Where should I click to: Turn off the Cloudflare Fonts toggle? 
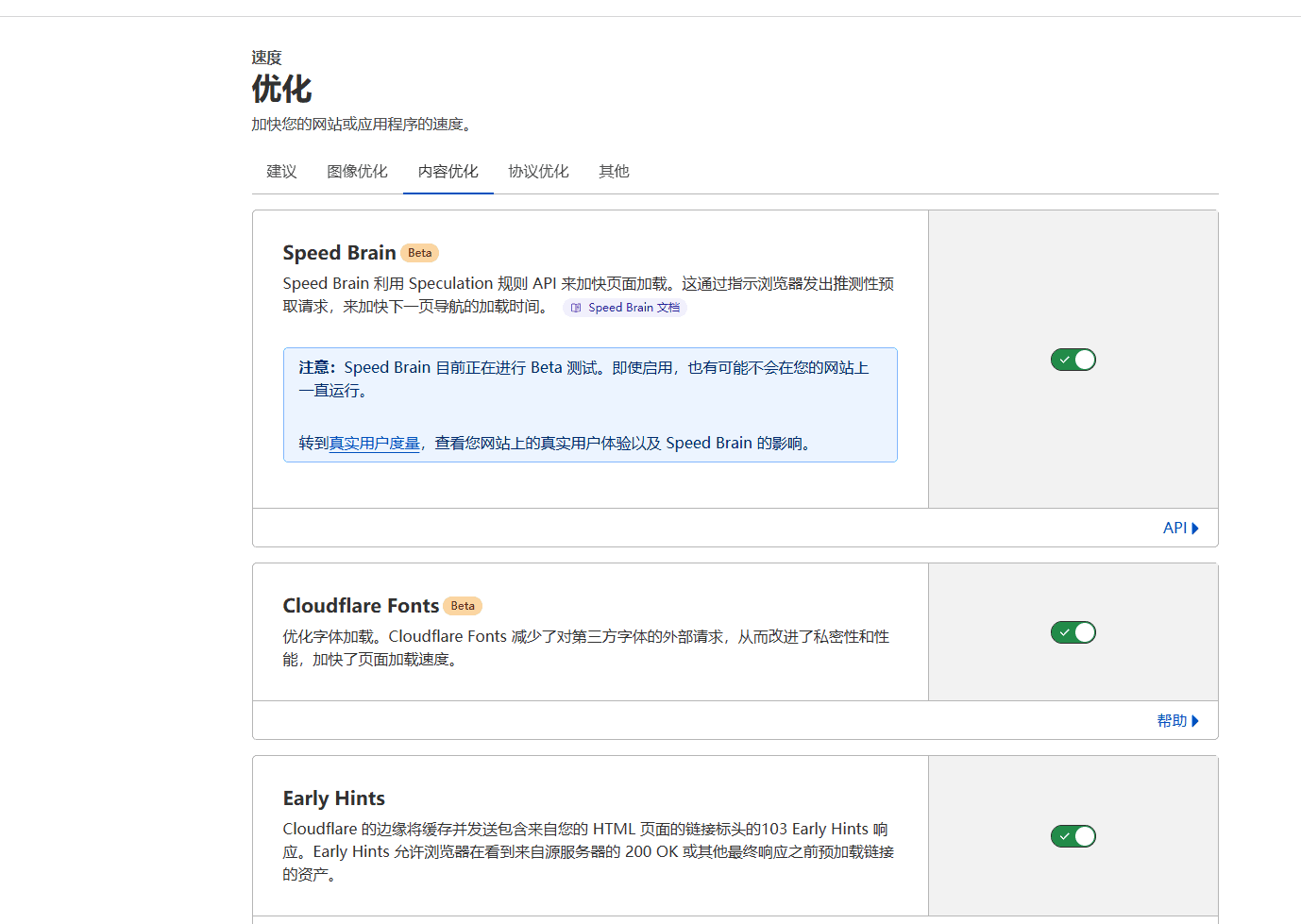pyautogui.click(x=1073, y=632)
